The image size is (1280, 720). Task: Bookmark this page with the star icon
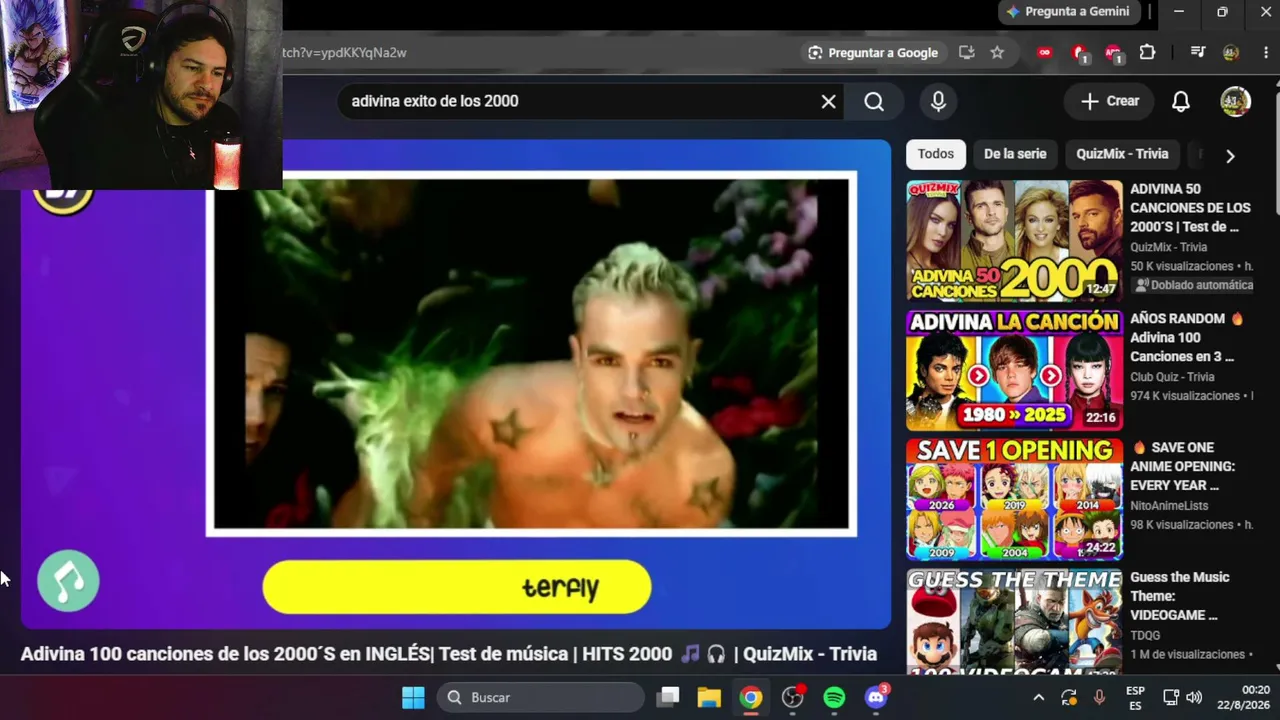click(997, 53)
